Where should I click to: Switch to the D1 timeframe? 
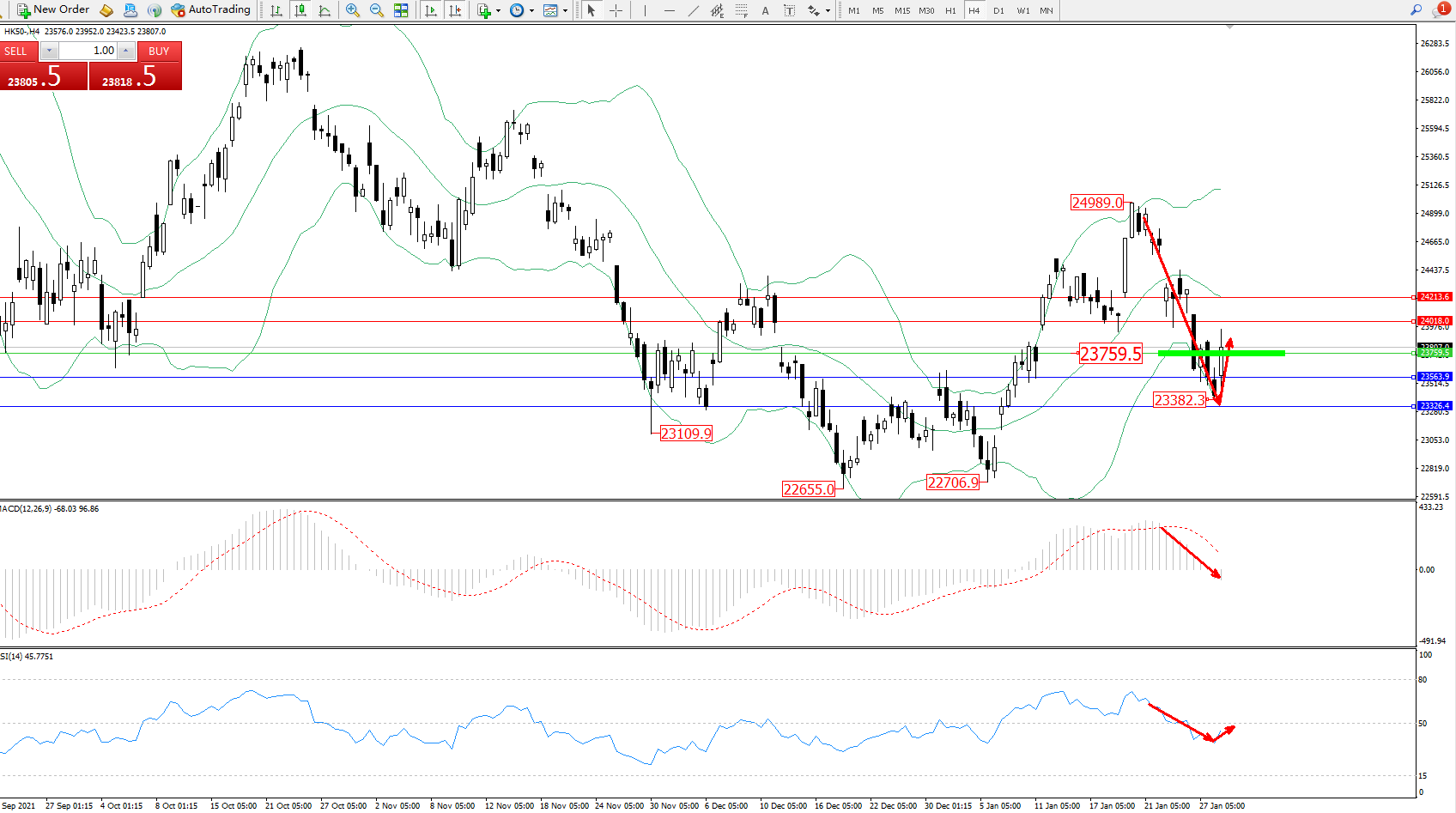pos(998,10)
